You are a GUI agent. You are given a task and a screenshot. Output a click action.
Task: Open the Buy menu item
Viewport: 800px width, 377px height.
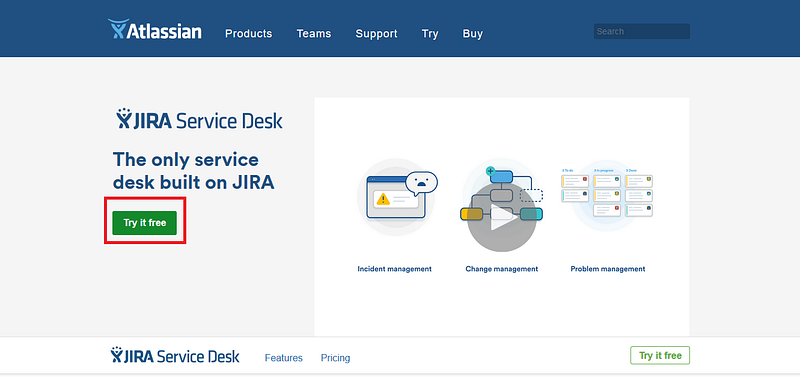472,34
